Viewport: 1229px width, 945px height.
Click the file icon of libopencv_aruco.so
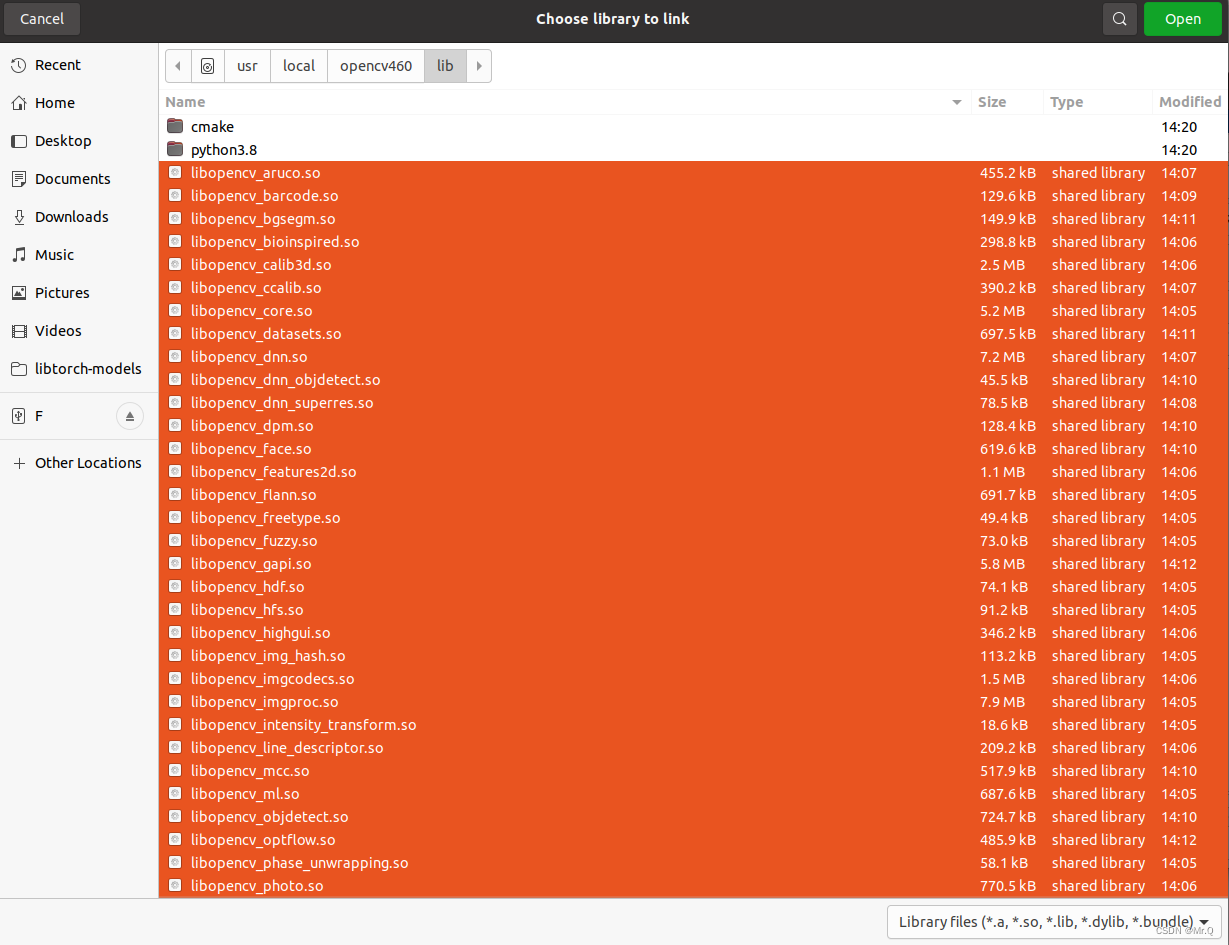pyautogui.click(x=175, y=172)
